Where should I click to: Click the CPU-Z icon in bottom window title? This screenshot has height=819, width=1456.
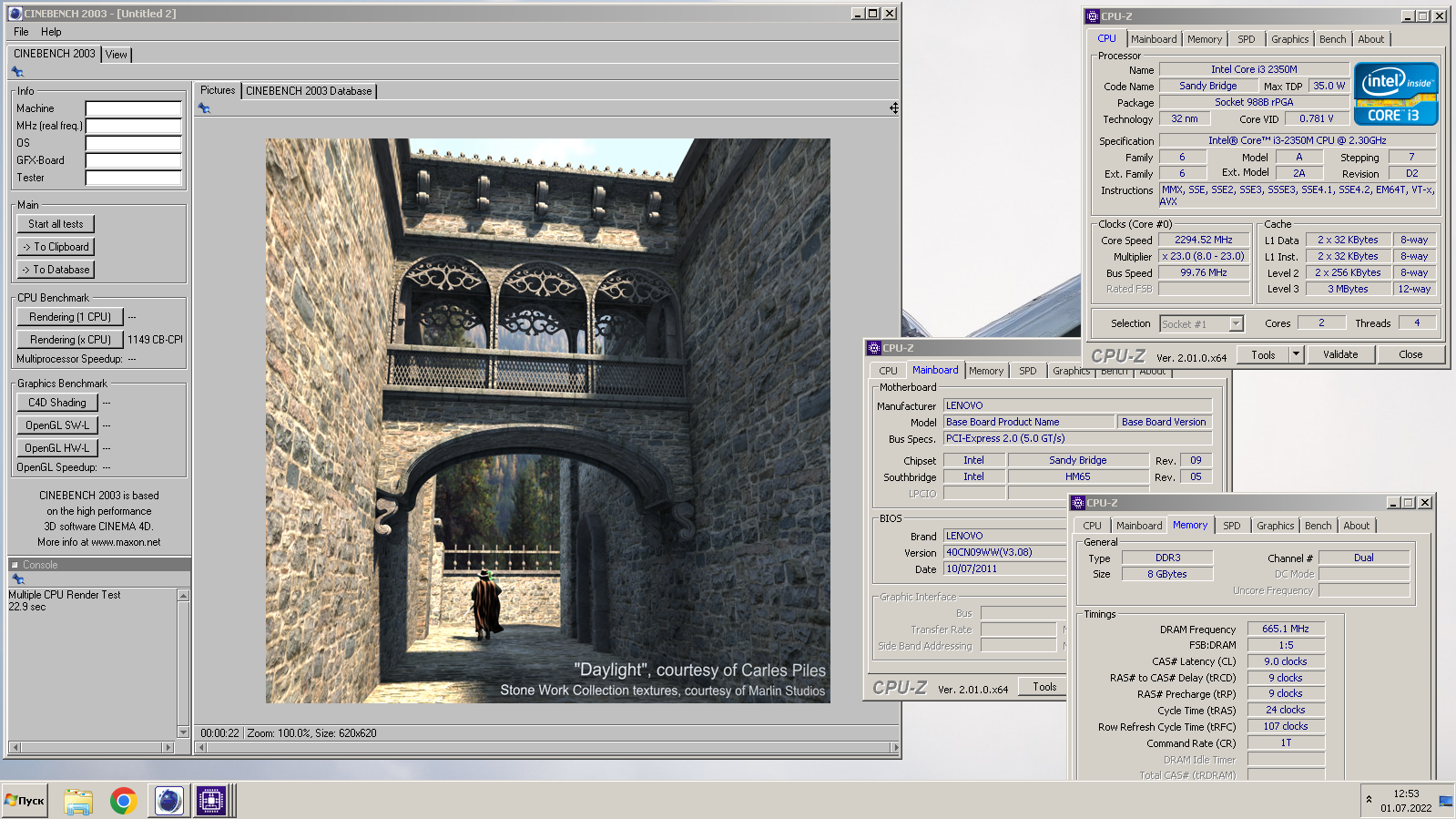click(x=1078, y=503)
